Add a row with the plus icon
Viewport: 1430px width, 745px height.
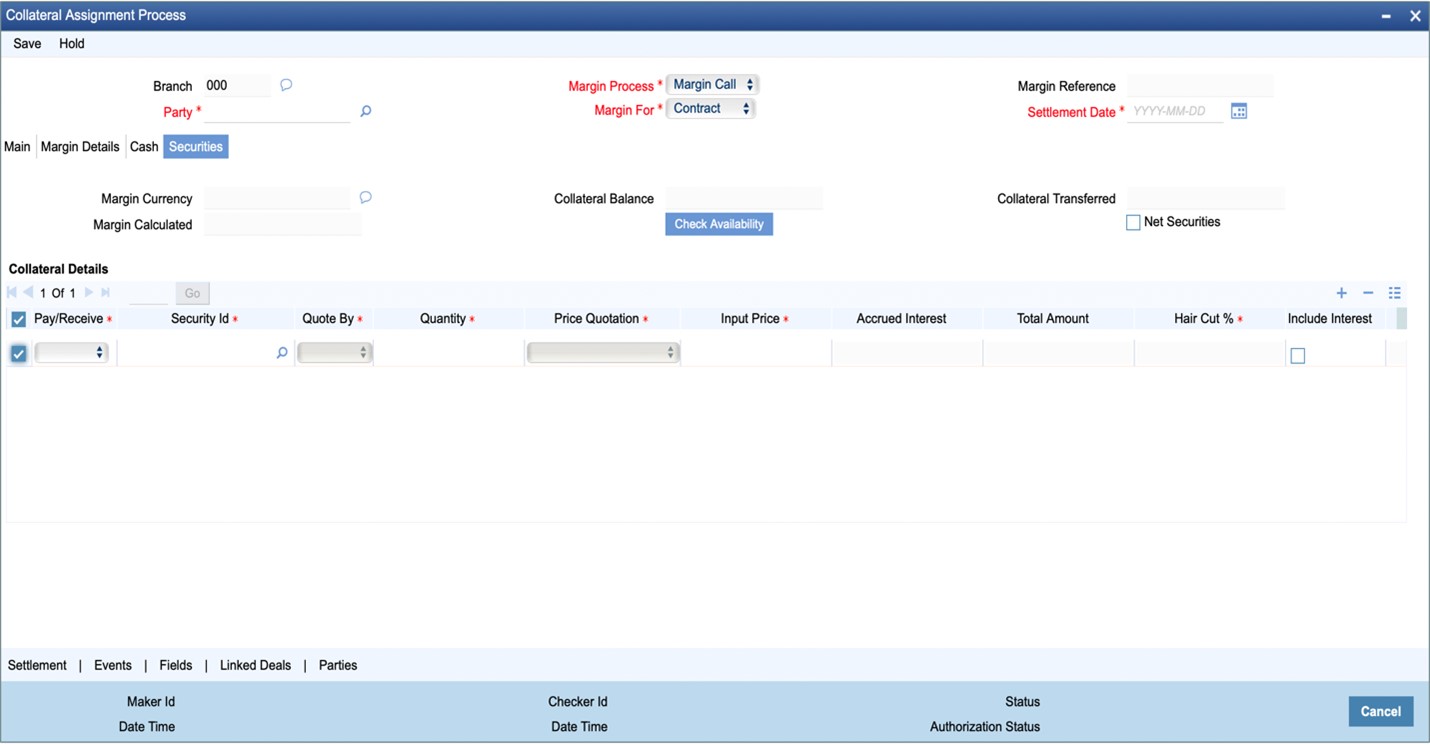click(x=1342, y=293)
